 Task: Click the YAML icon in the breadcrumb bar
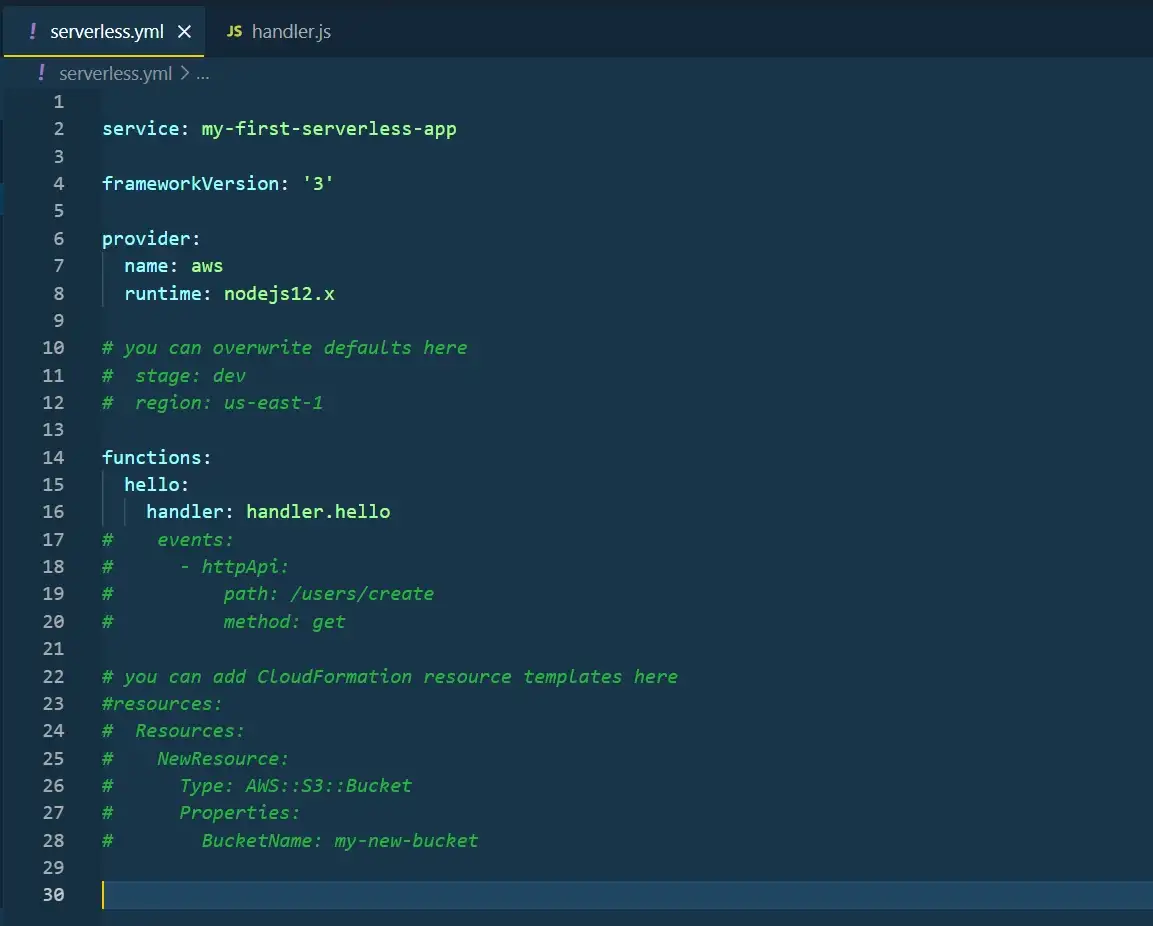tap(41, 73)
